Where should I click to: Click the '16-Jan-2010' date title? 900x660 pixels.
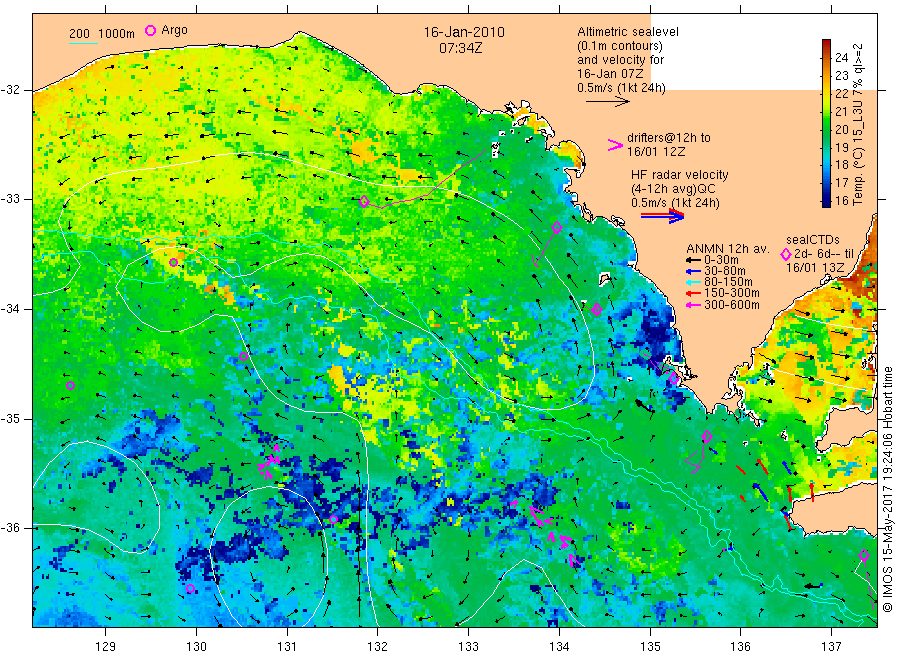pos(464,32)
